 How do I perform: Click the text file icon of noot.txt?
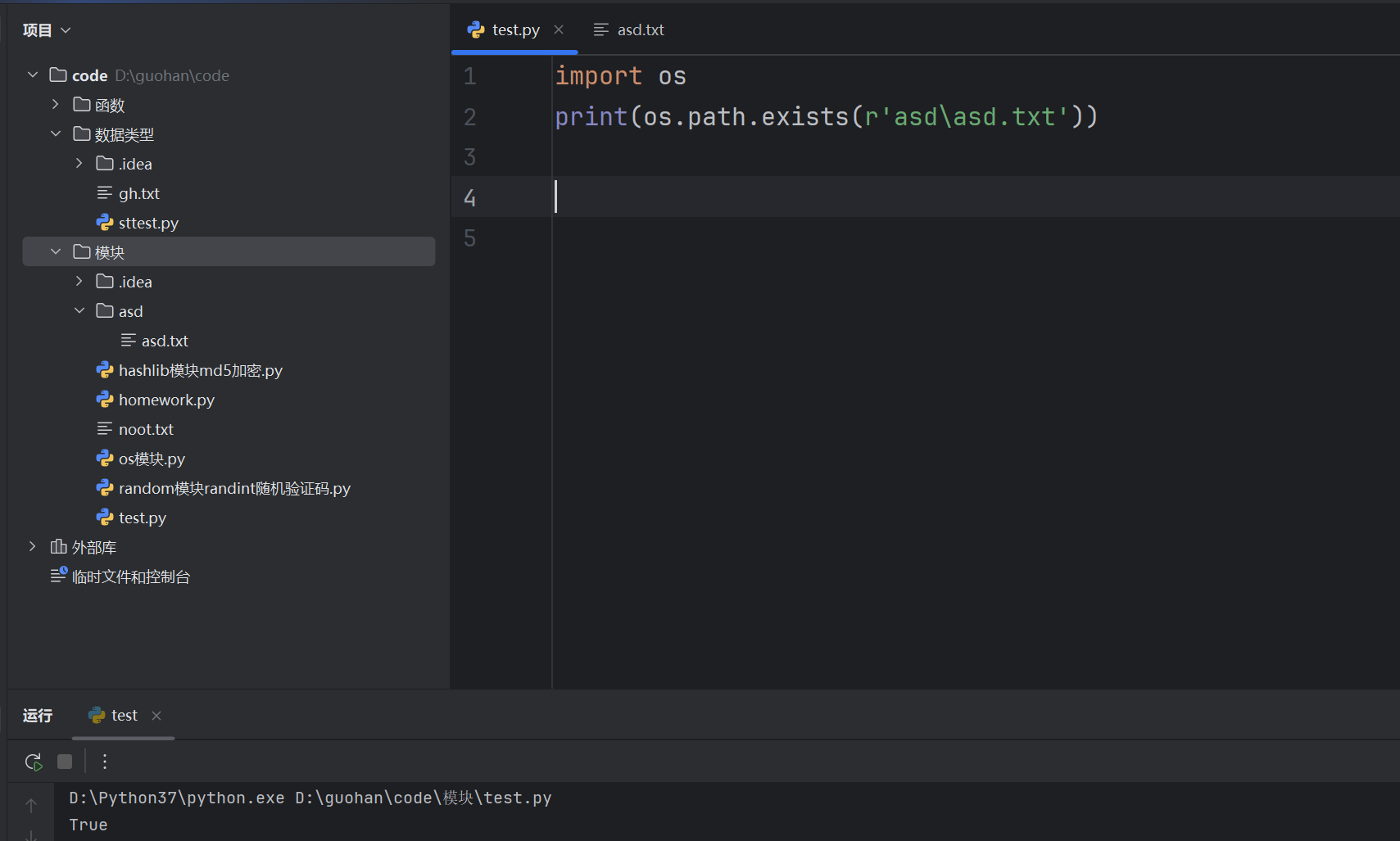click(x=105, y=429)
